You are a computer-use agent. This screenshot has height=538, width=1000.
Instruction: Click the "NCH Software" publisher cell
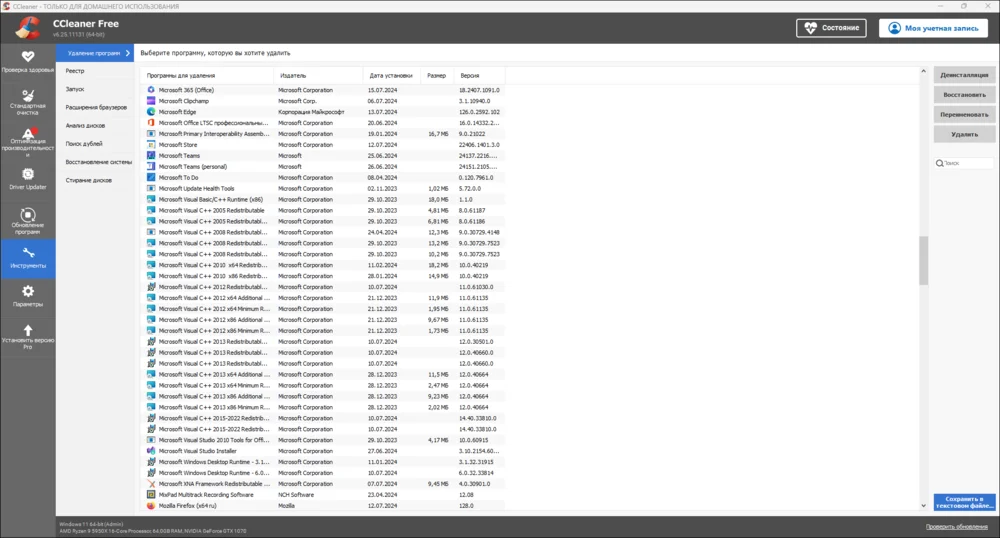click(x=296, y=495)
